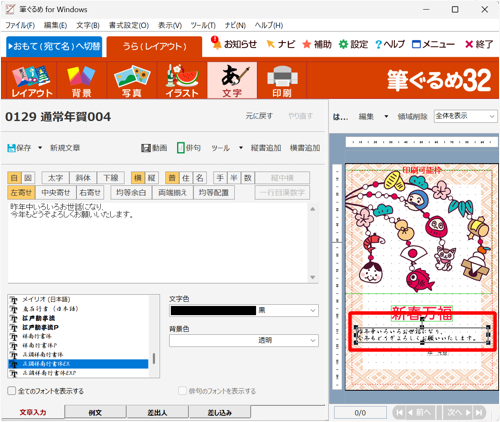Open お知らせ notifications bell

pyautogui.click(x=234, y=44)
